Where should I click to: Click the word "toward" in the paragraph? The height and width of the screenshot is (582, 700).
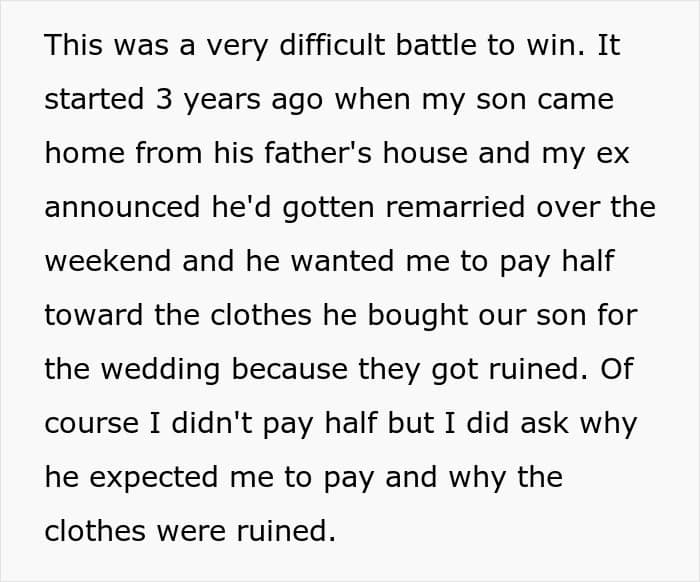point(94,315)
